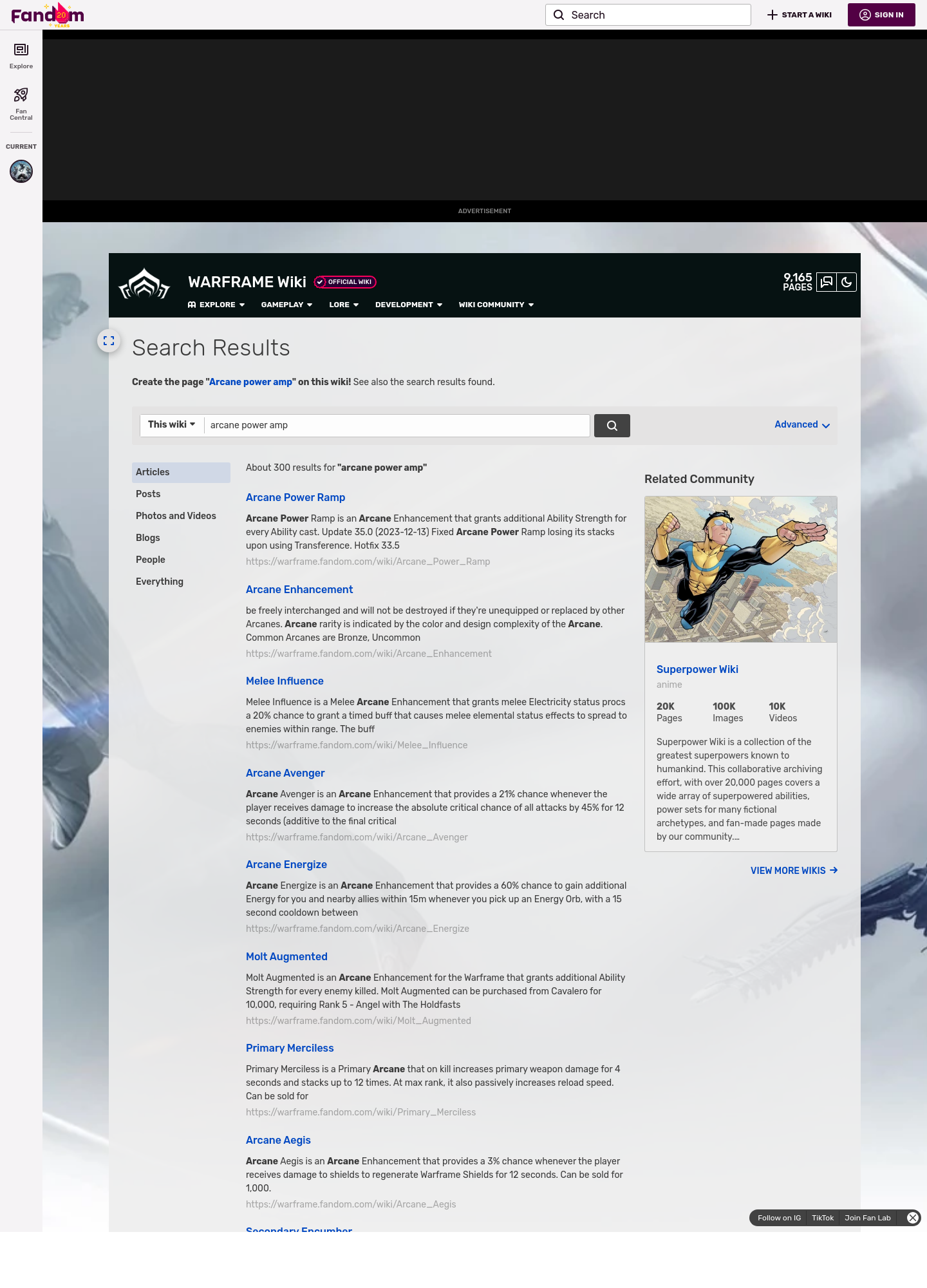927x1288 pixels.
Task: Open Melee Influence result
Action: click(285, 681)
